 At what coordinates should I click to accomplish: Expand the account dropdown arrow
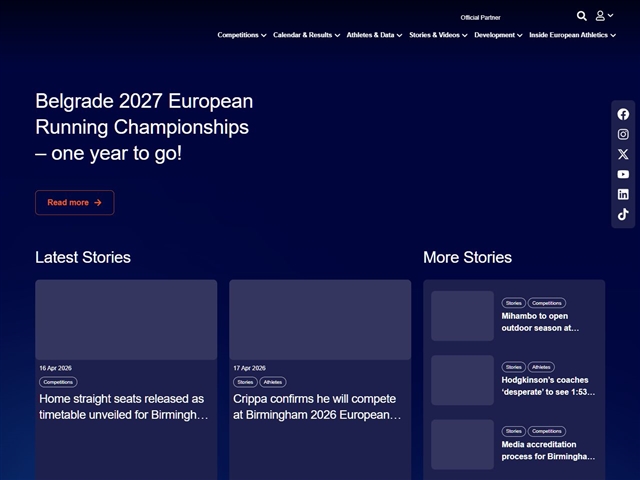[610, 15]
